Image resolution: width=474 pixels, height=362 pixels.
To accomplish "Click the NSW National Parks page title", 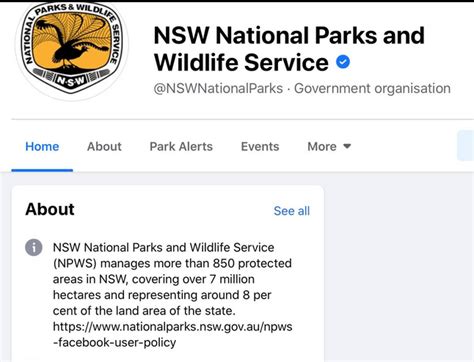I will point(289,49).
